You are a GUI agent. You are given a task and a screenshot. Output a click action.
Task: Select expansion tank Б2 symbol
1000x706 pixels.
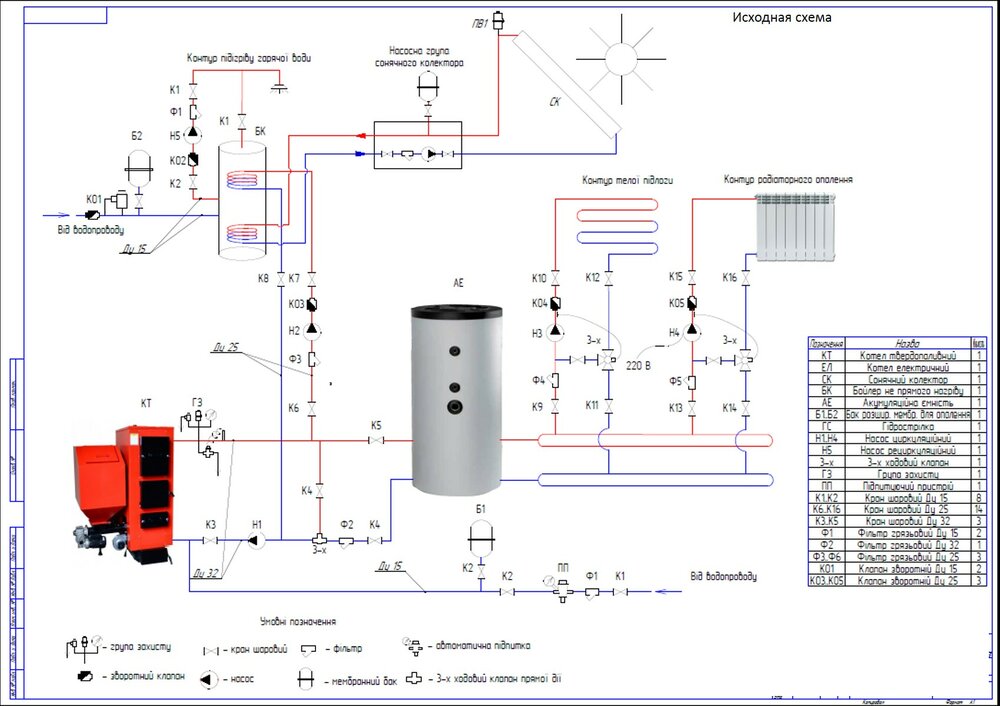(139, 170)
